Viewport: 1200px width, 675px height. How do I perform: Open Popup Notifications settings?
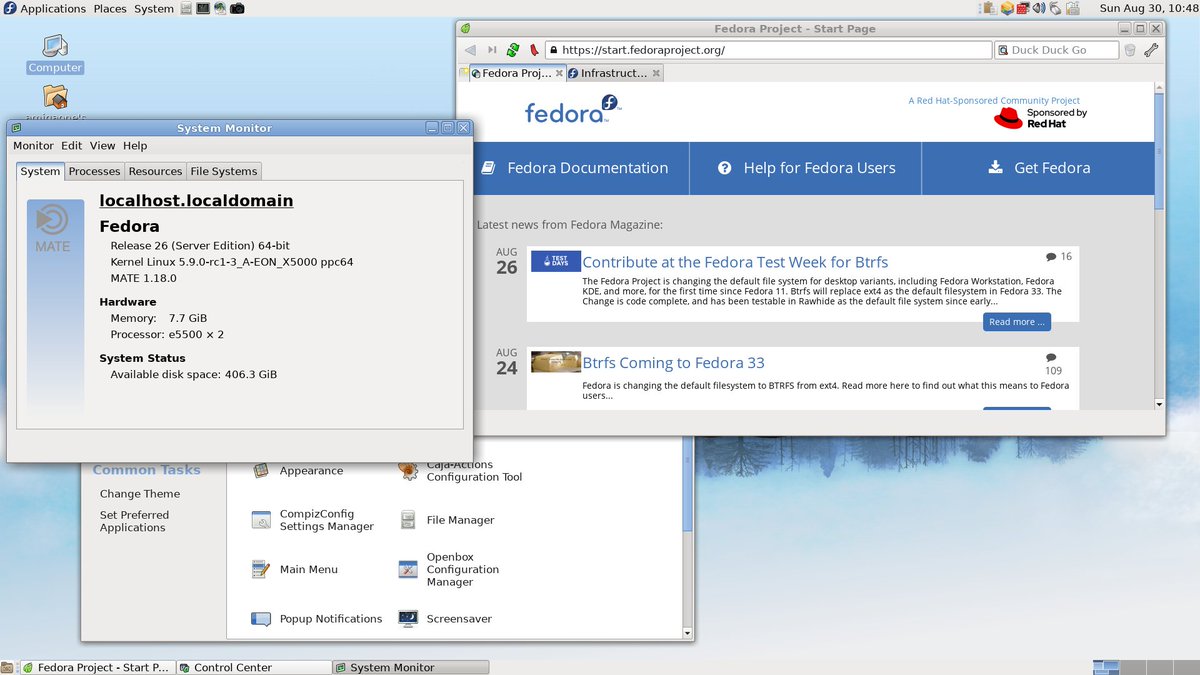click(261, 619)
